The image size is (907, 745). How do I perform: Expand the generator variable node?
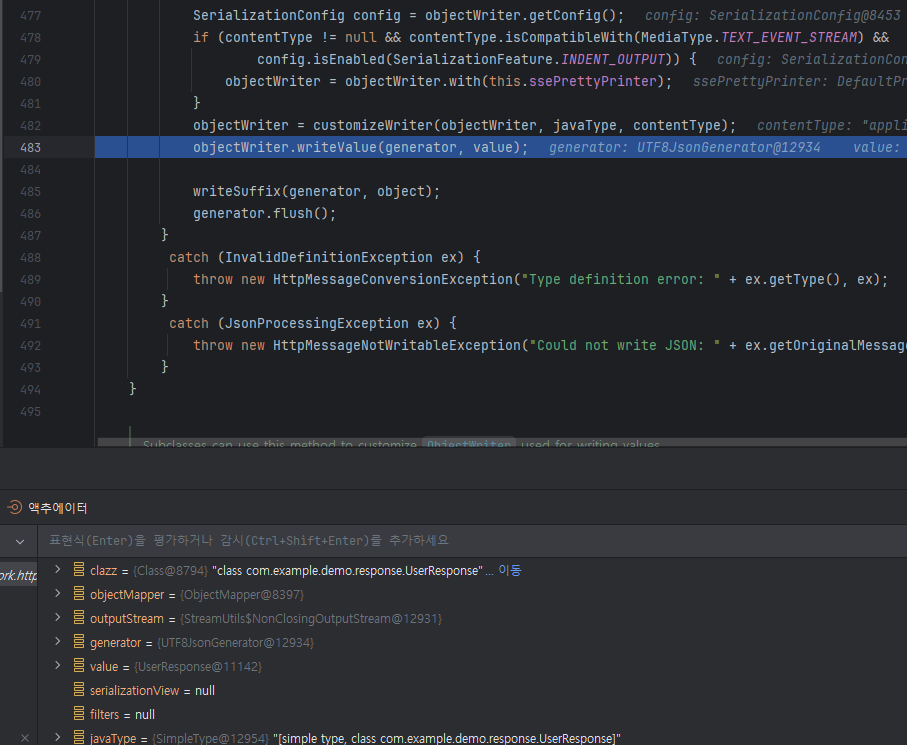(x=57, y=641)
